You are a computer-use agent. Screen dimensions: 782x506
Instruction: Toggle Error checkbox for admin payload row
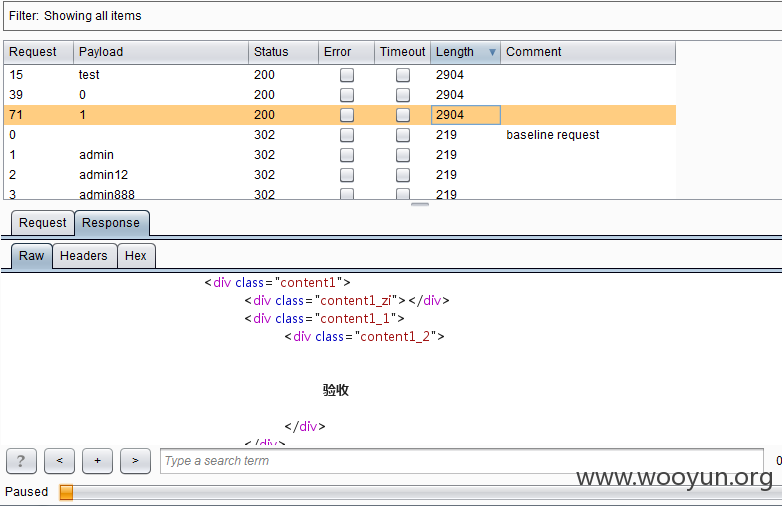click(x=347, y=155)
